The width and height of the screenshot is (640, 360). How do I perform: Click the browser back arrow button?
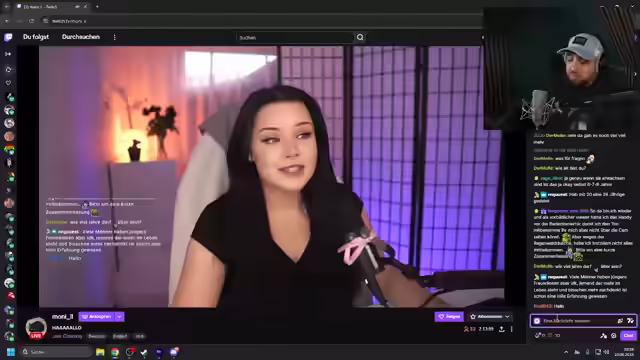[x=7, y=21]
